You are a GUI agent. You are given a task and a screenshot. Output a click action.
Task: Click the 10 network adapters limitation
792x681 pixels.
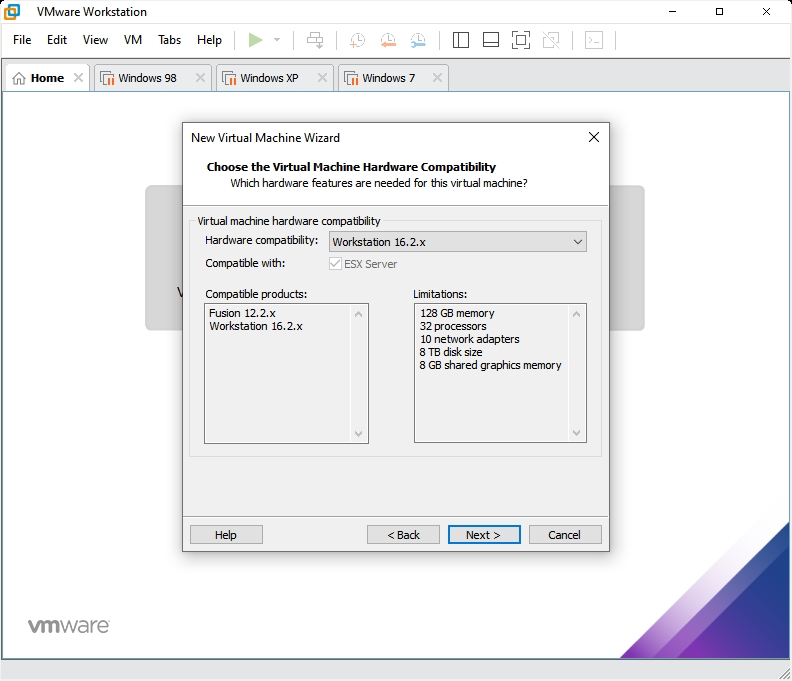tap(469, 339)
